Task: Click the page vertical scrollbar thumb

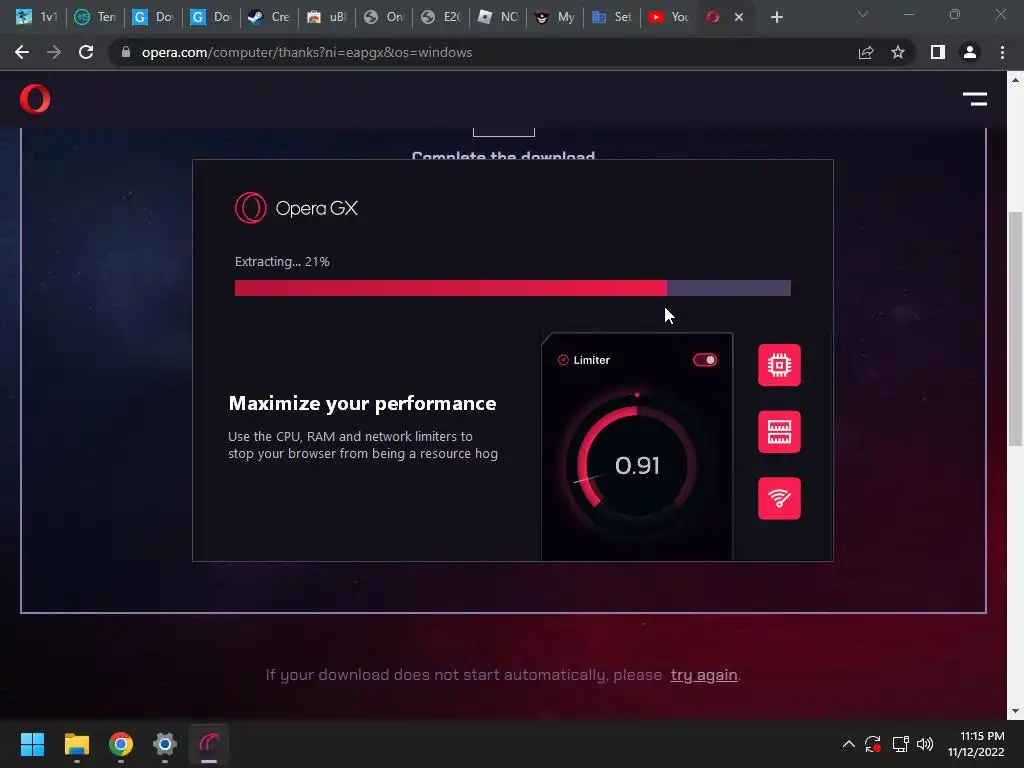Action: (1014, 328)
